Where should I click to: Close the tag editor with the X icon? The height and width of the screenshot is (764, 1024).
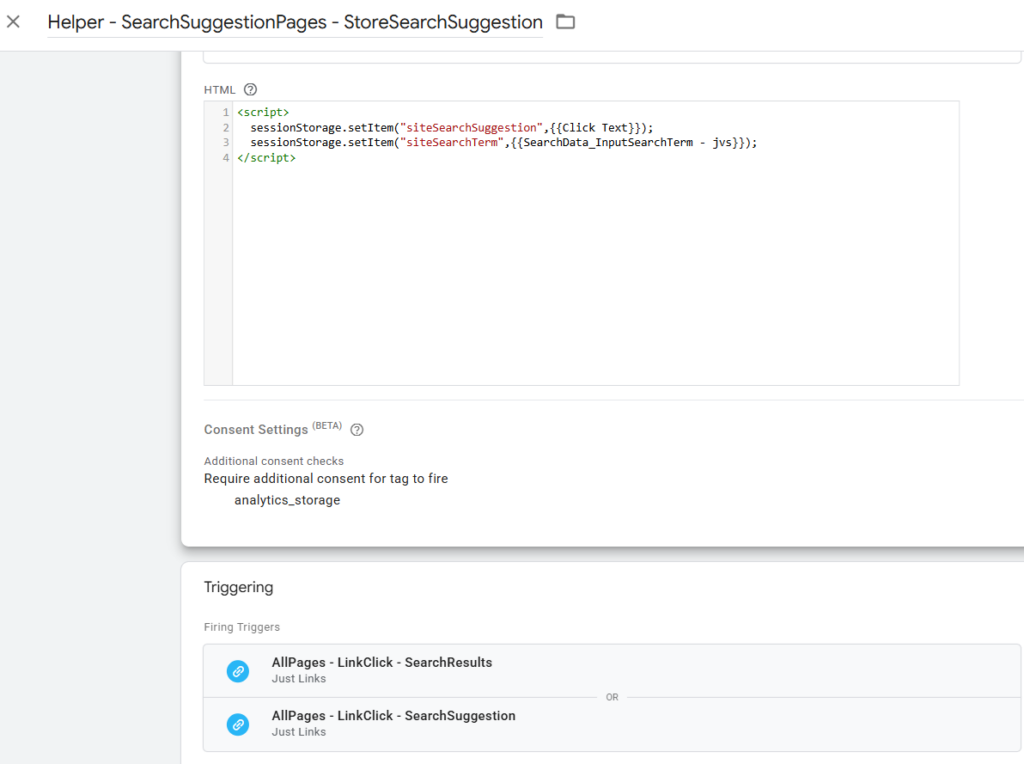(13, 21)
